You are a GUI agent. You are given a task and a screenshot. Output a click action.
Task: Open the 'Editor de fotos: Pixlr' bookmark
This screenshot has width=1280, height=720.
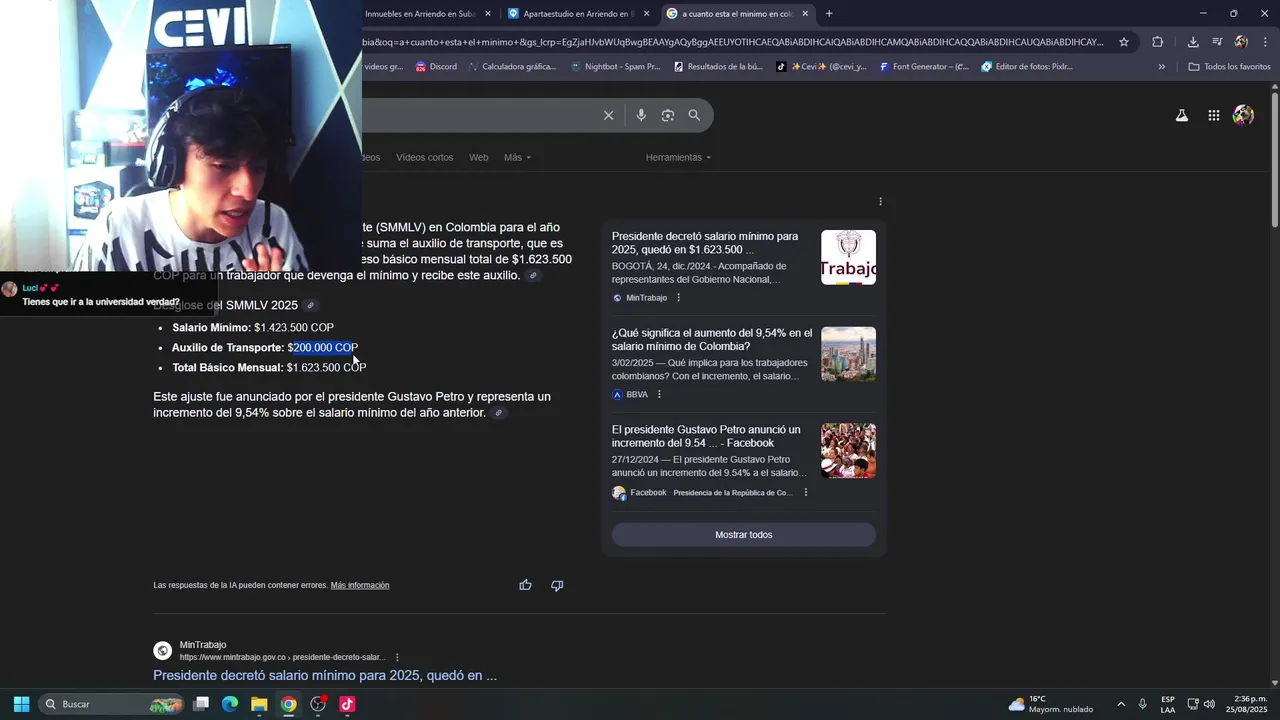coord(1027,67)
